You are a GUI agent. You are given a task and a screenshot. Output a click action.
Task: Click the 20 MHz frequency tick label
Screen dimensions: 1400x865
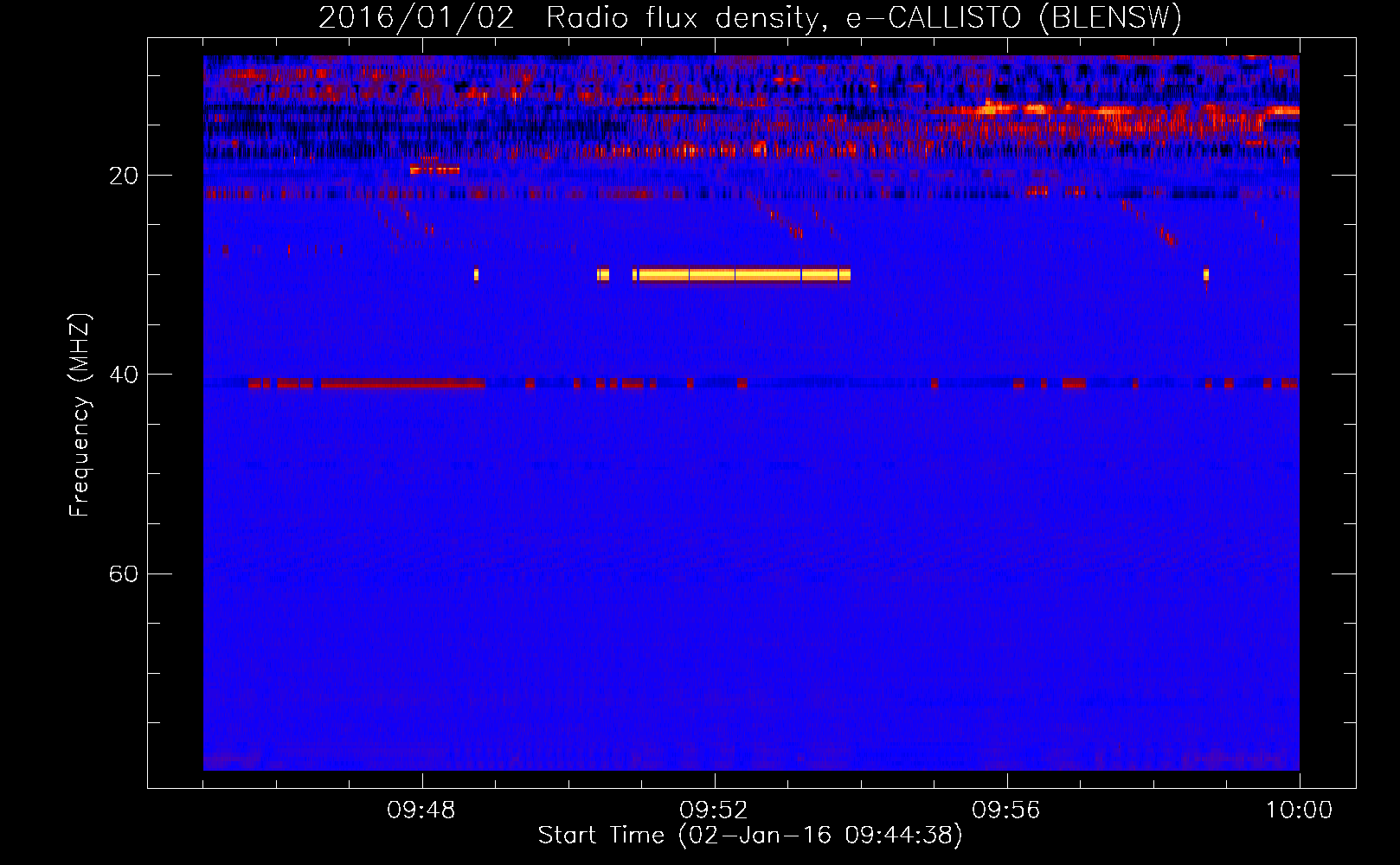124,176
